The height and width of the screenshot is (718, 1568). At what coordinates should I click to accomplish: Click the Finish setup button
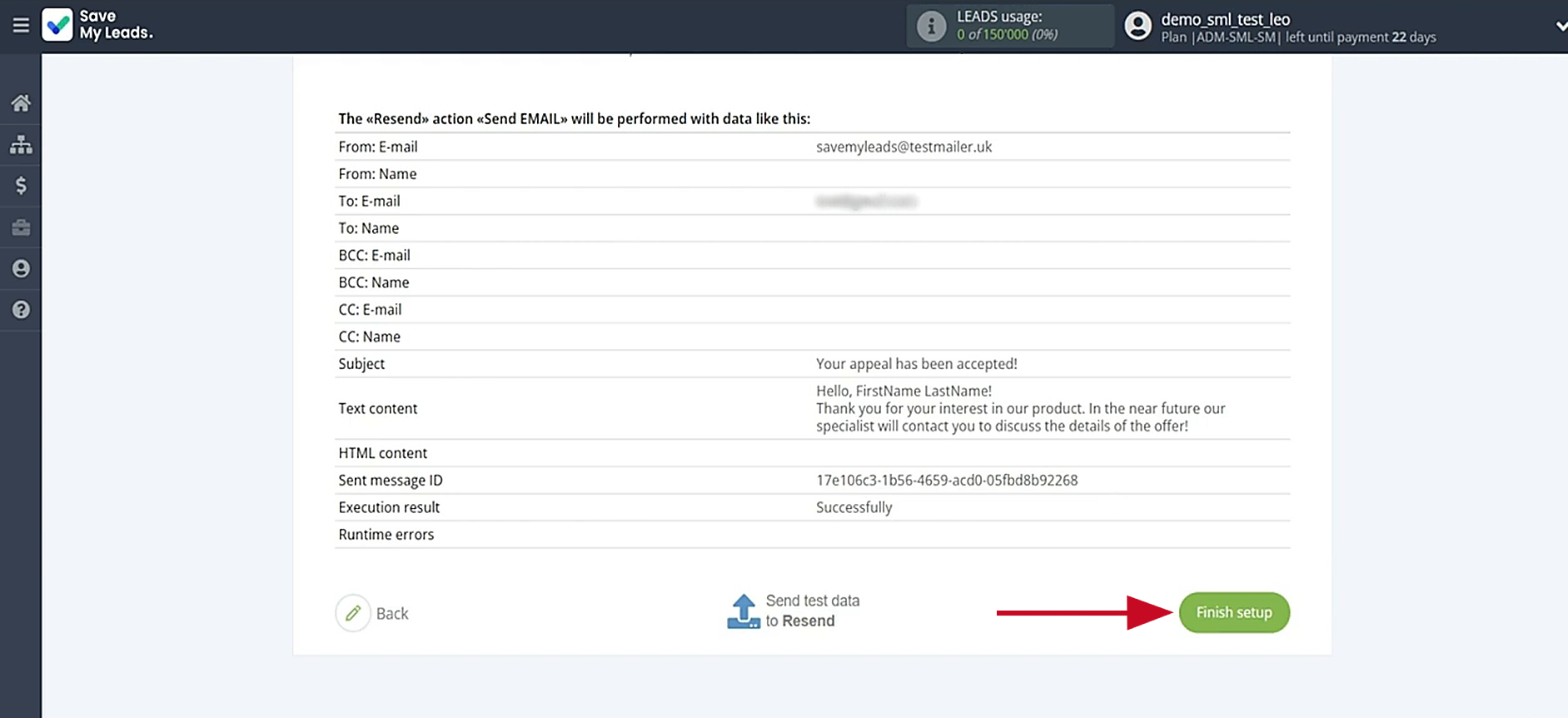tap(1234, 612)
